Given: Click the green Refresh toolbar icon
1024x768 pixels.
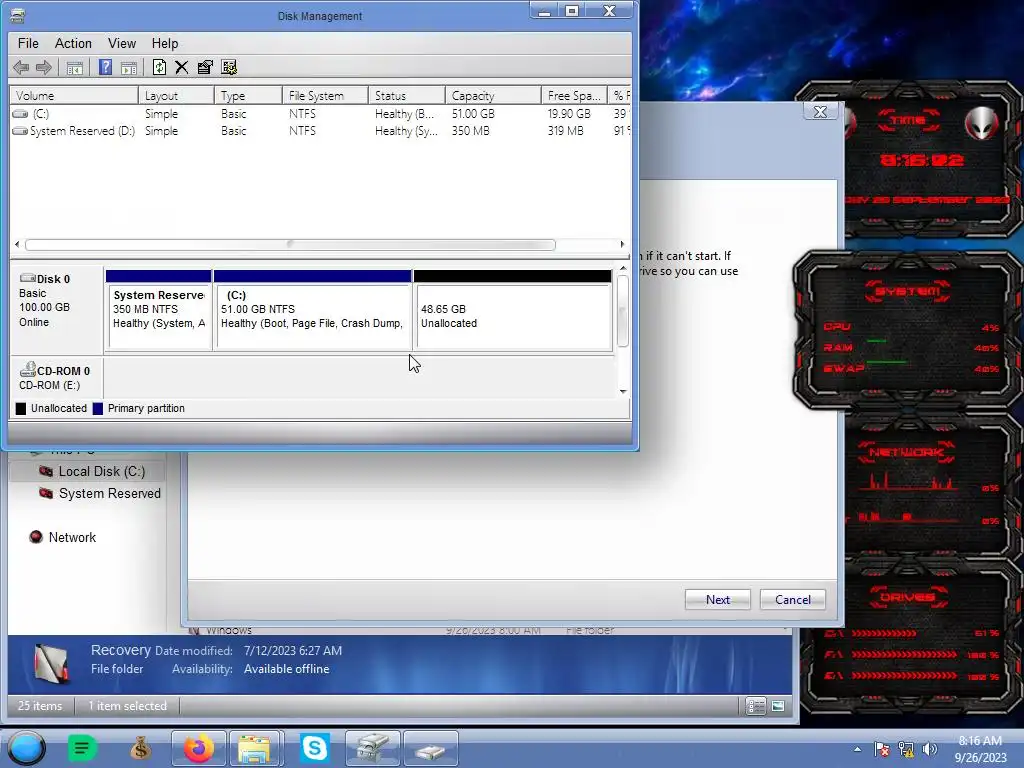Looking at the screenshot, I should pyautogui.click(x=159, y=67).
